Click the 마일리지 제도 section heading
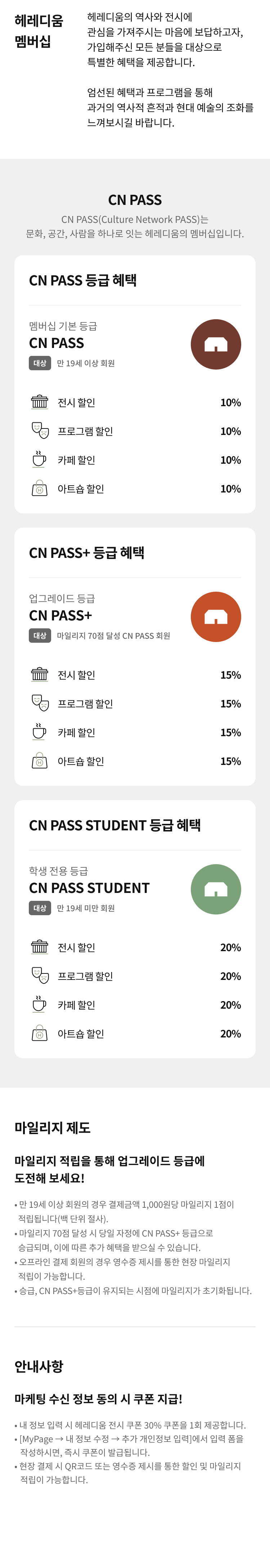The width and height of the screenshot is (270, 1568). [53, 1128]
